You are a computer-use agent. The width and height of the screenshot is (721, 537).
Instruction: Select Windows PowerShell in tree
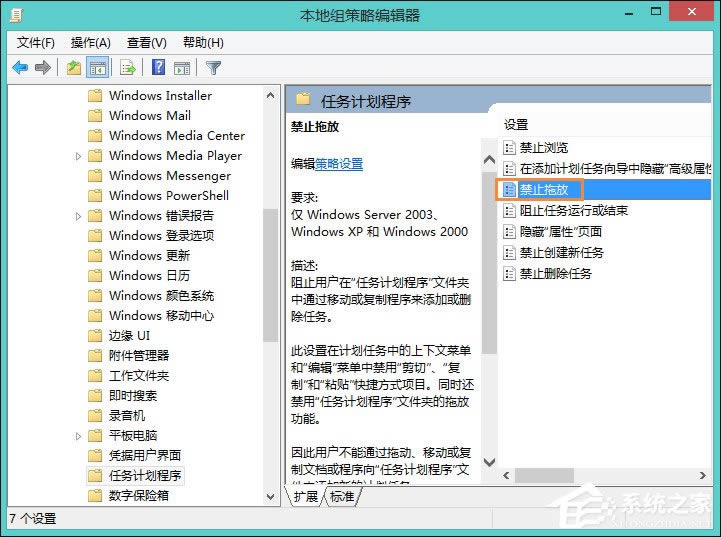[x=169, y=196]
